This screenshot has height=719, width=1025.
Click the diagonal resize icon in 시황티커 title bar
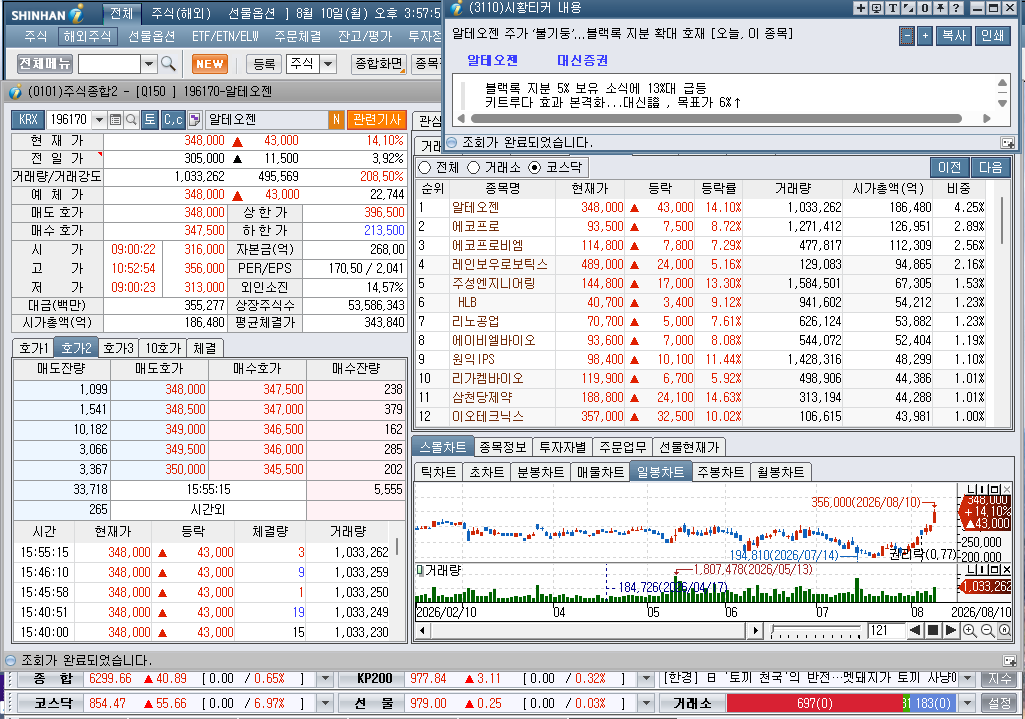[x=909, y=8]
